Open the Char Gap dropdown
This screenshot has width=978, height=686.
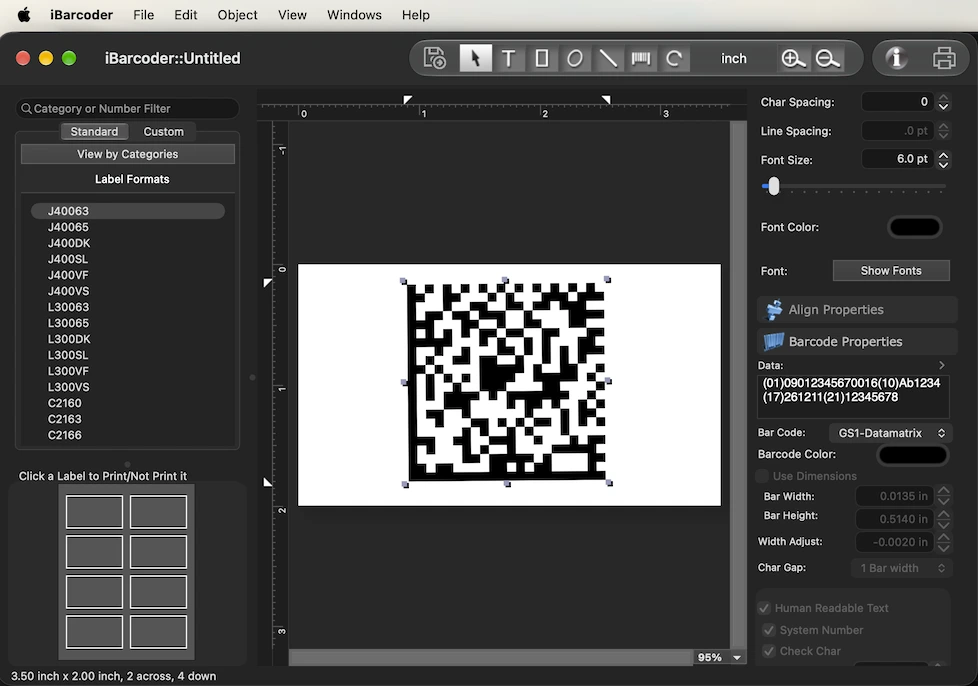tap(901, 568)
